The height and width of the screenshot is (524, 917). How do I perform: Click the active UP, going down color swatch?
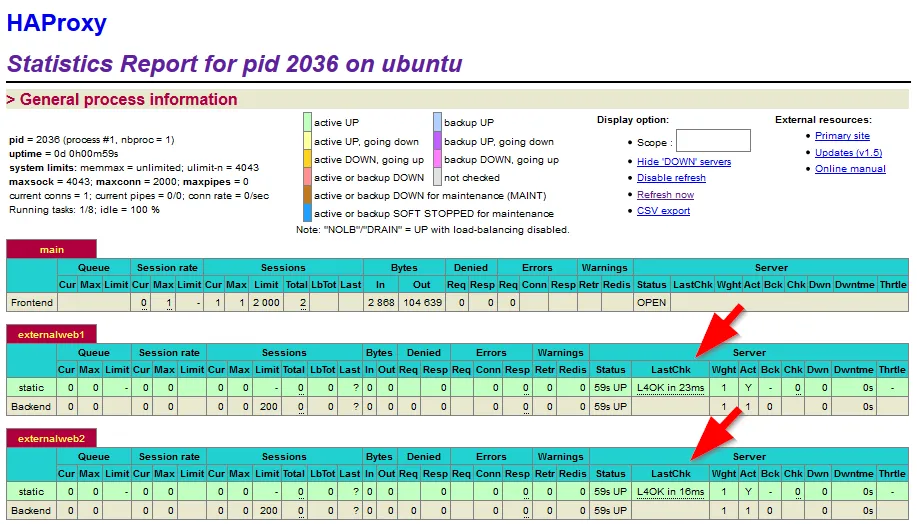pyautogui.click(x=308, y=141)
